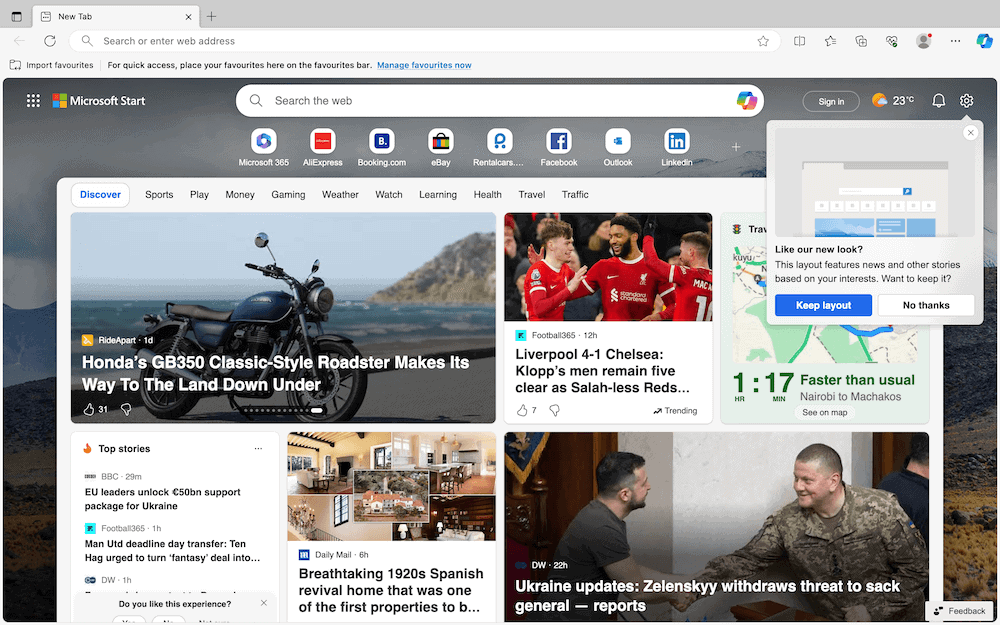Open Rentalcars quick link

pos(499,147)
